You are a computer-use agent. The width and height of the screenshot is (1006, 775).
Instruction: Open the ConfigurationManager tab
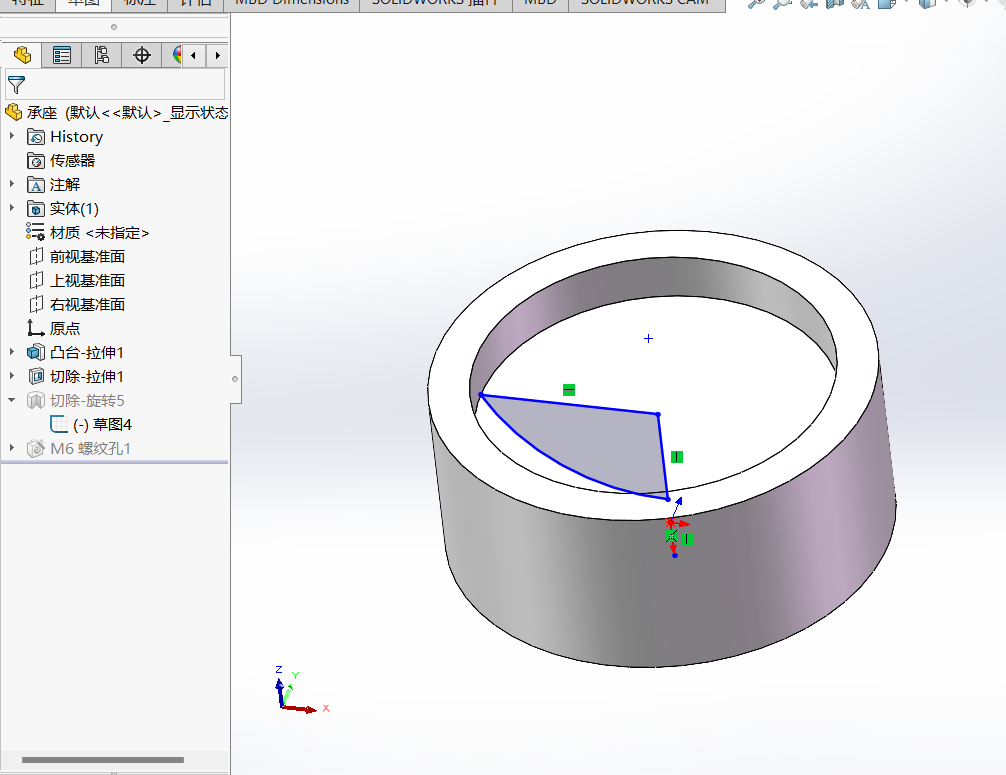101,55
